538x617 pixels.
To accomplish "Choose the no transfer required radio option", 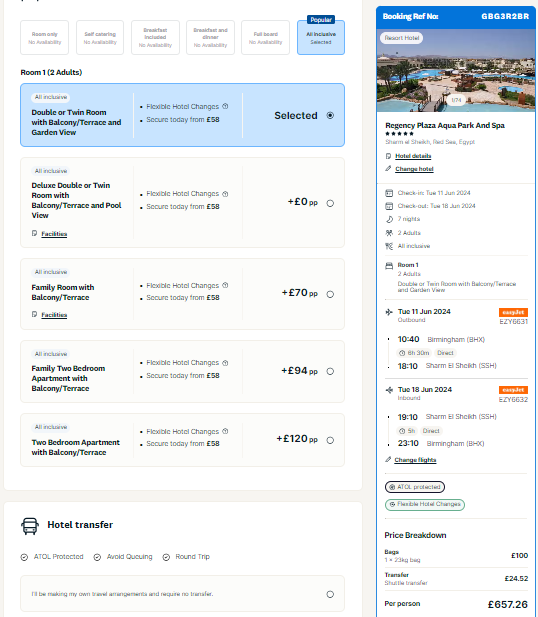I will click(330, 594).
